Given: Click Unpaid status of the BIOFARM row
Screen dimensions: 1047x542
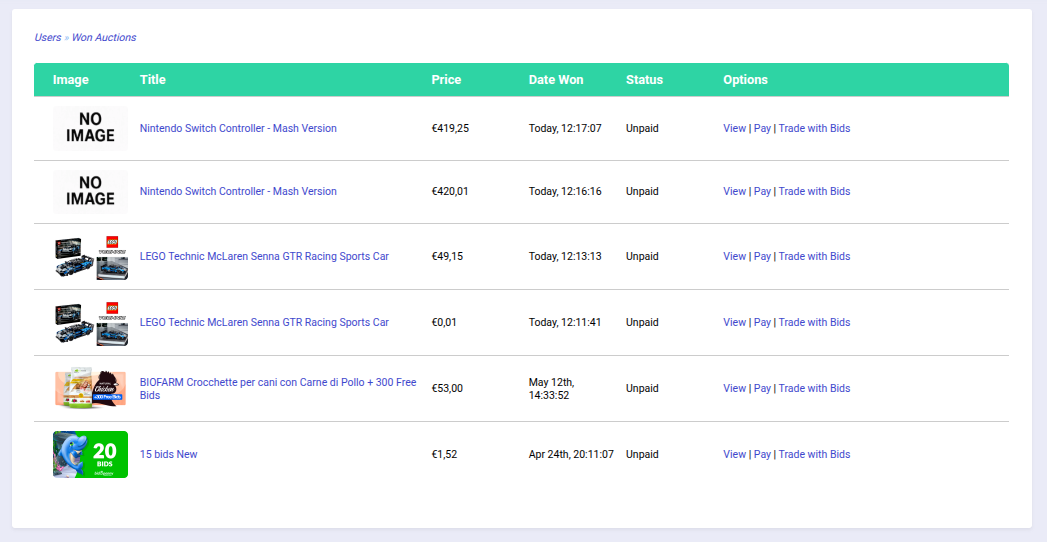Looking at the screenshot, I should [x=642, y=388].
